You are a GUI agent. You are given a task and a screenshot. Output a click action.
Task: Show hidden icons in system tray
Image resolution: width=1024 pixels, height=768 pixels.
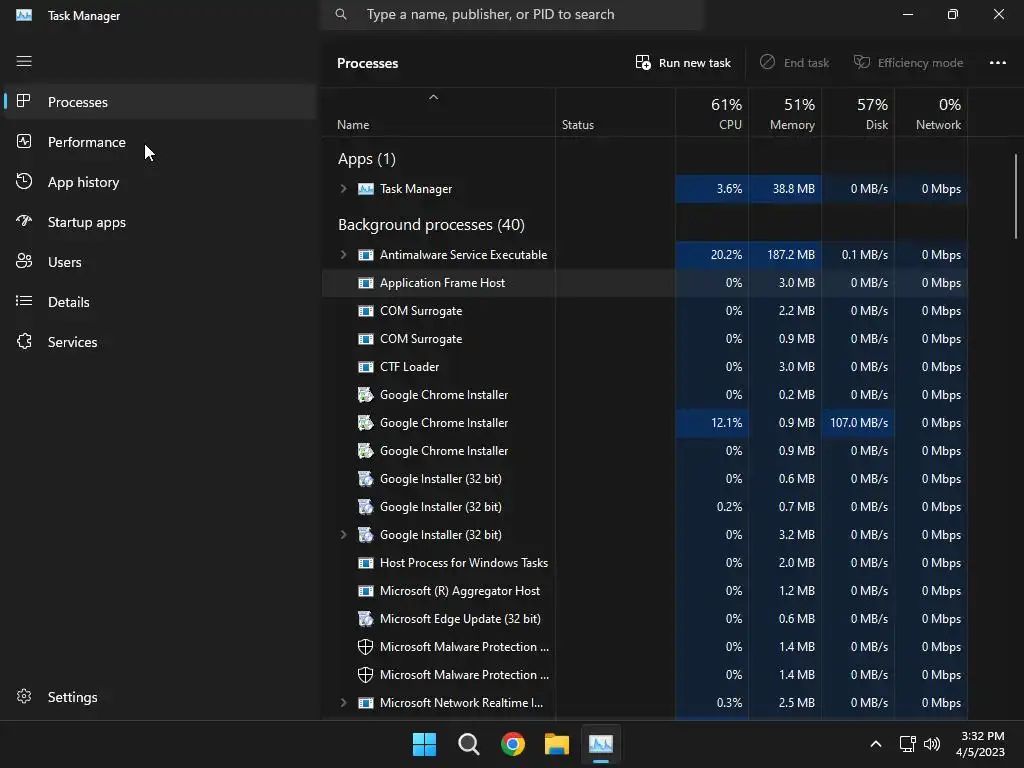point(876,744)
